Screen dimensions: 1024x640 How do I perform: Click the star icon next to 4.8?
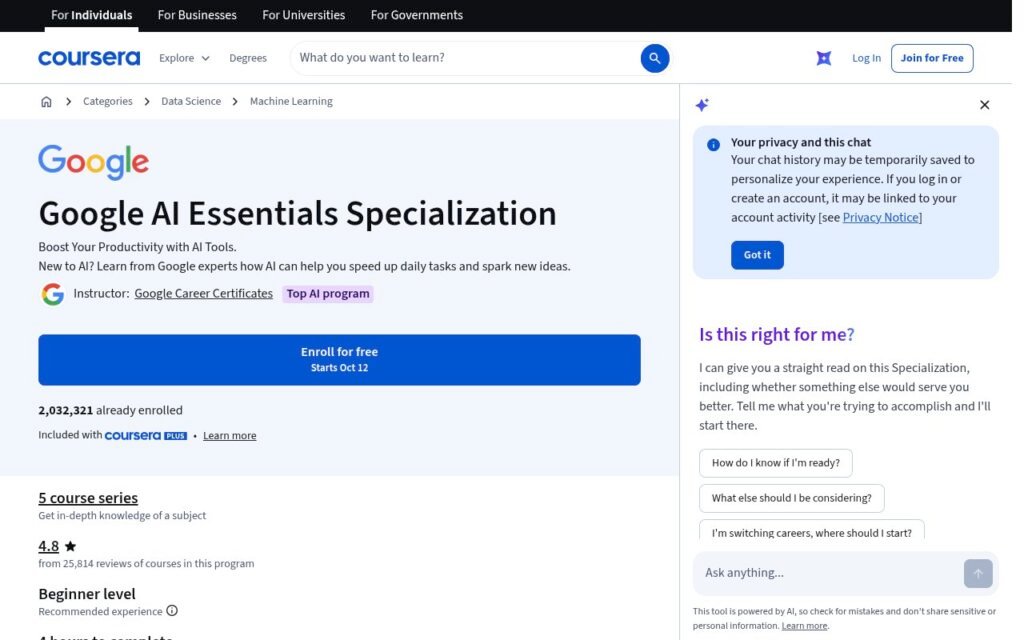tap(71, 546)
